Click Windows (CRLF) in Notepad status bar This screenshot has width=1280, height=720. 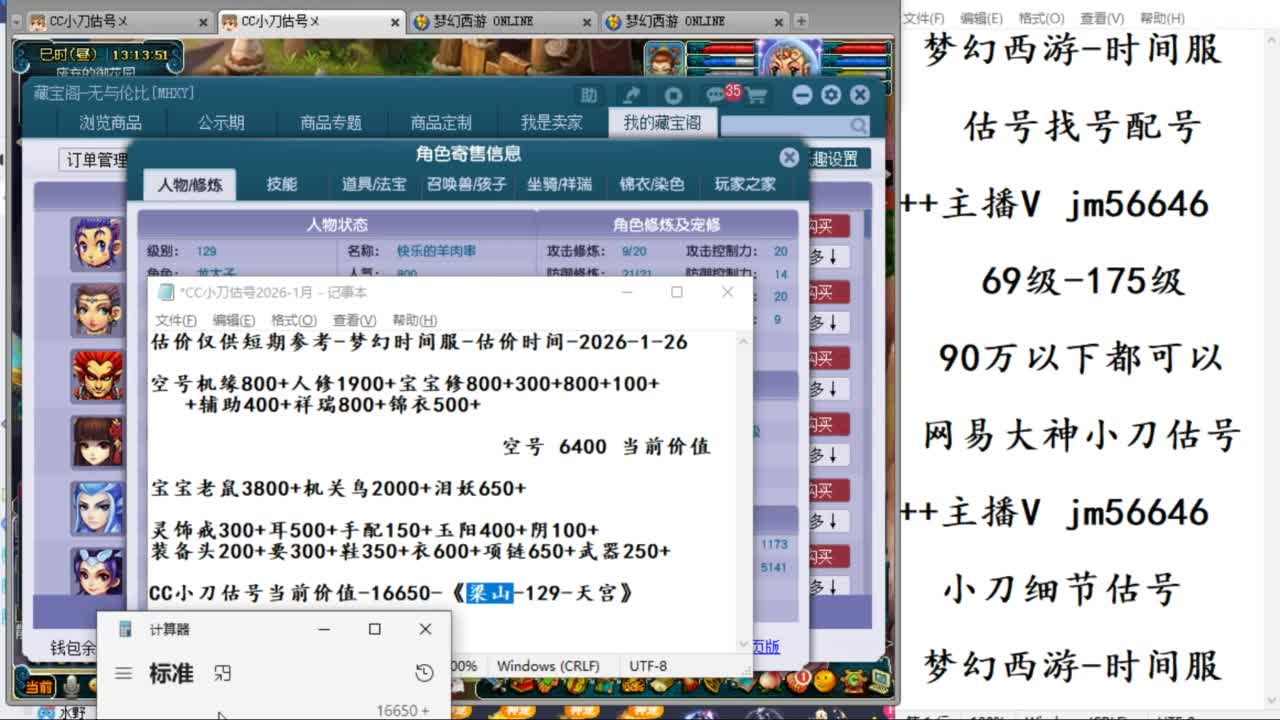click(x=548, y=666)
